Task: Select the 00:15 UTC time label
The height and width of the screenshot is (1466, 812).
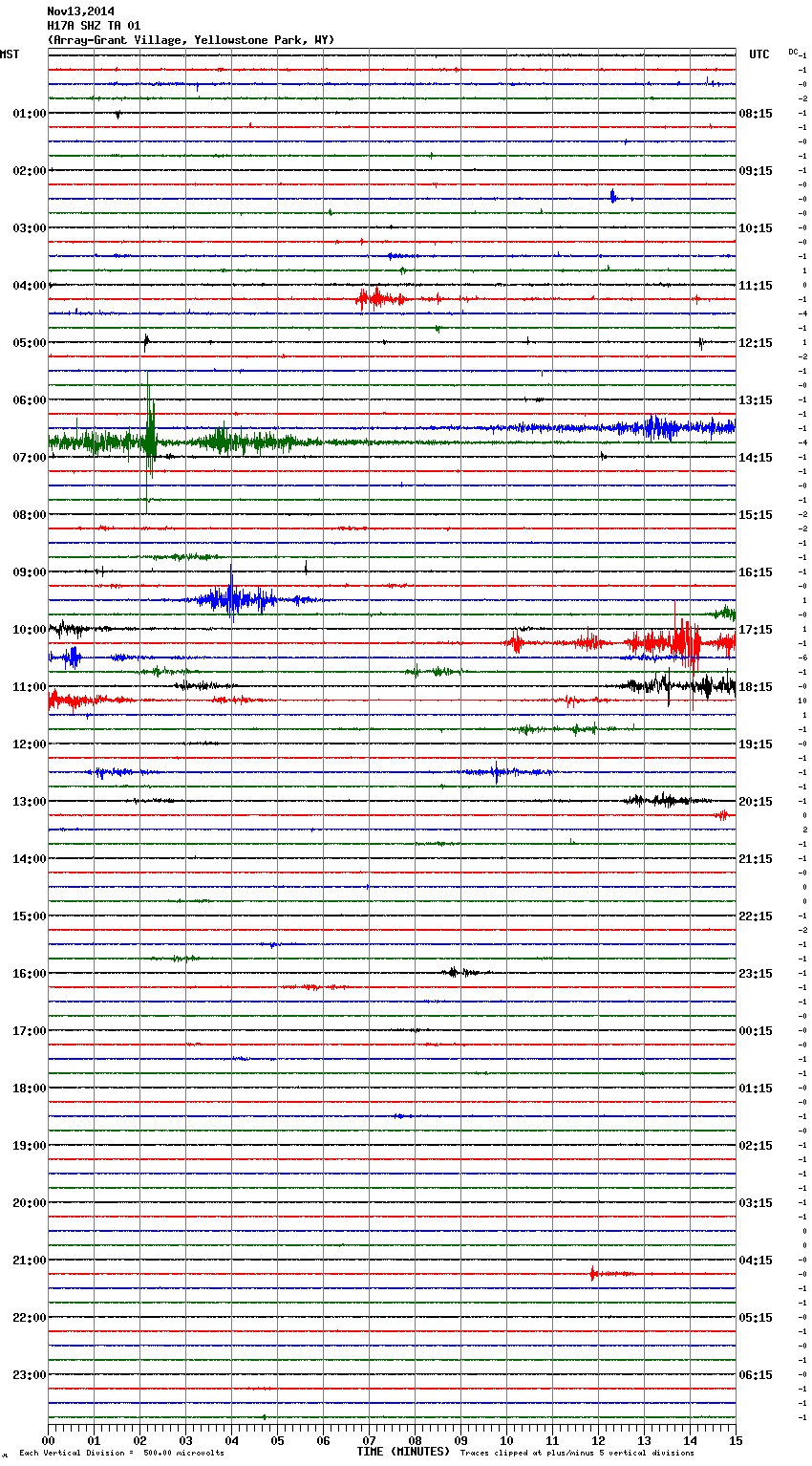Action: [756, 1031]
